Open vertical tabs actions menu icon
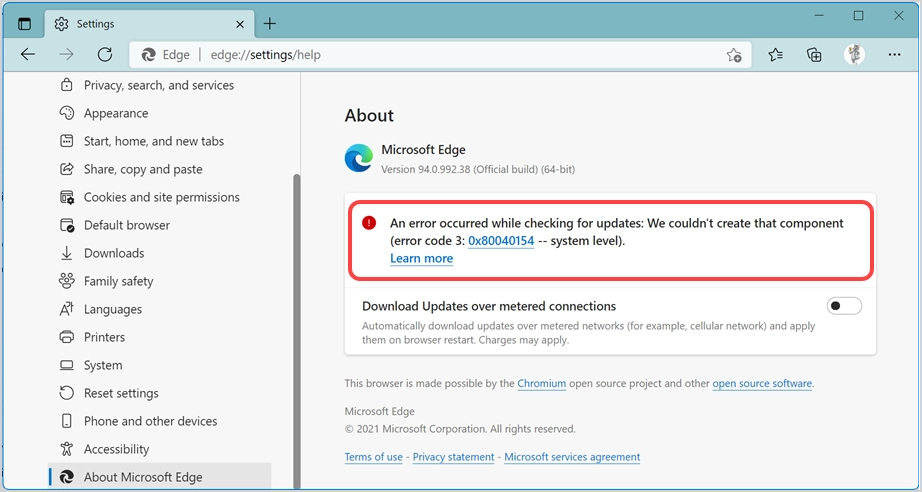This screenshot has width=922, height=492. 25,23
